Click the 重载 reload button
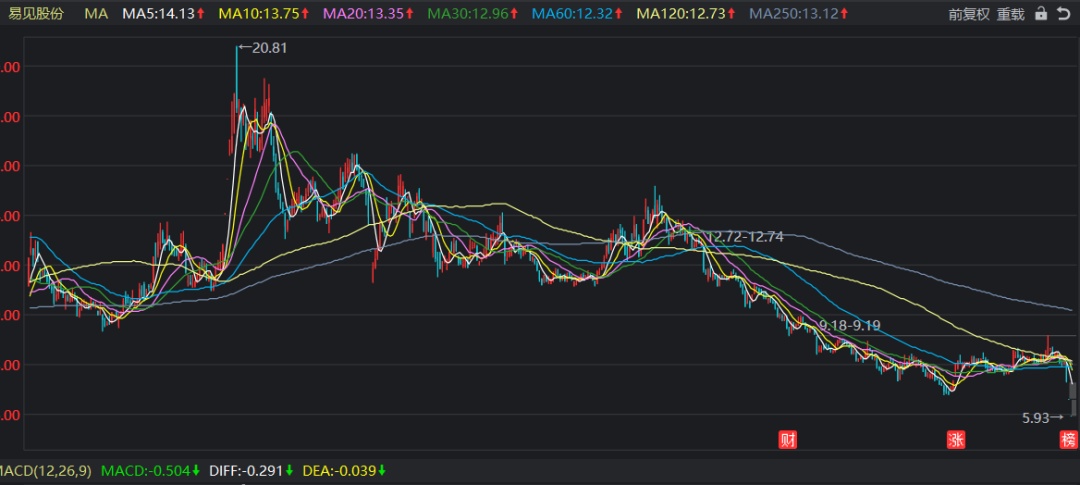This screenshot has height=485, width=1080. (1011, 14)
